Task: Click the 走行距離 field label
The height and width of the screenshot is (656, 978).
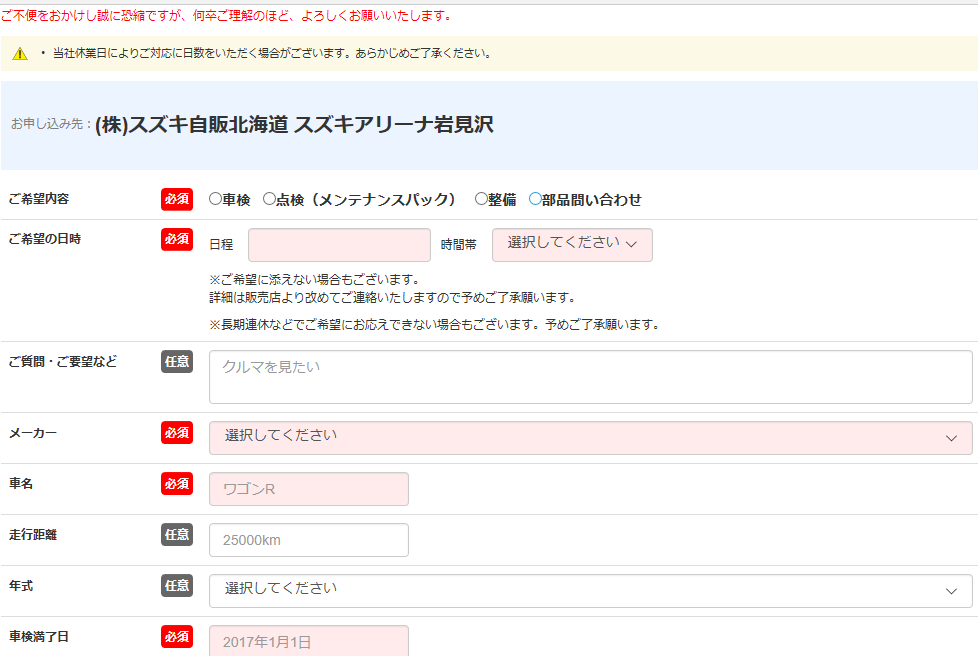Action: click(x=32, y=534)
